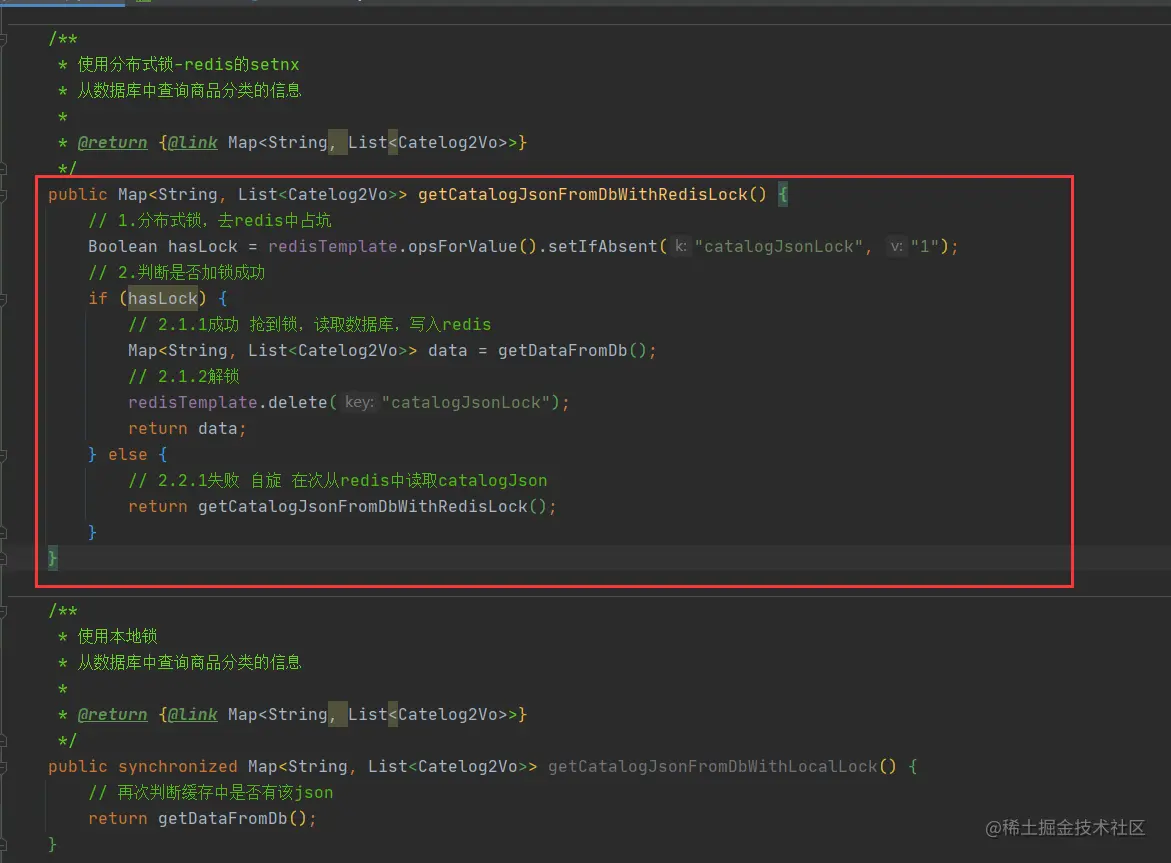Click comment 使用分布式锁-redis的setnx
Screen dimensions: 1171x863
tap(188, 65)
